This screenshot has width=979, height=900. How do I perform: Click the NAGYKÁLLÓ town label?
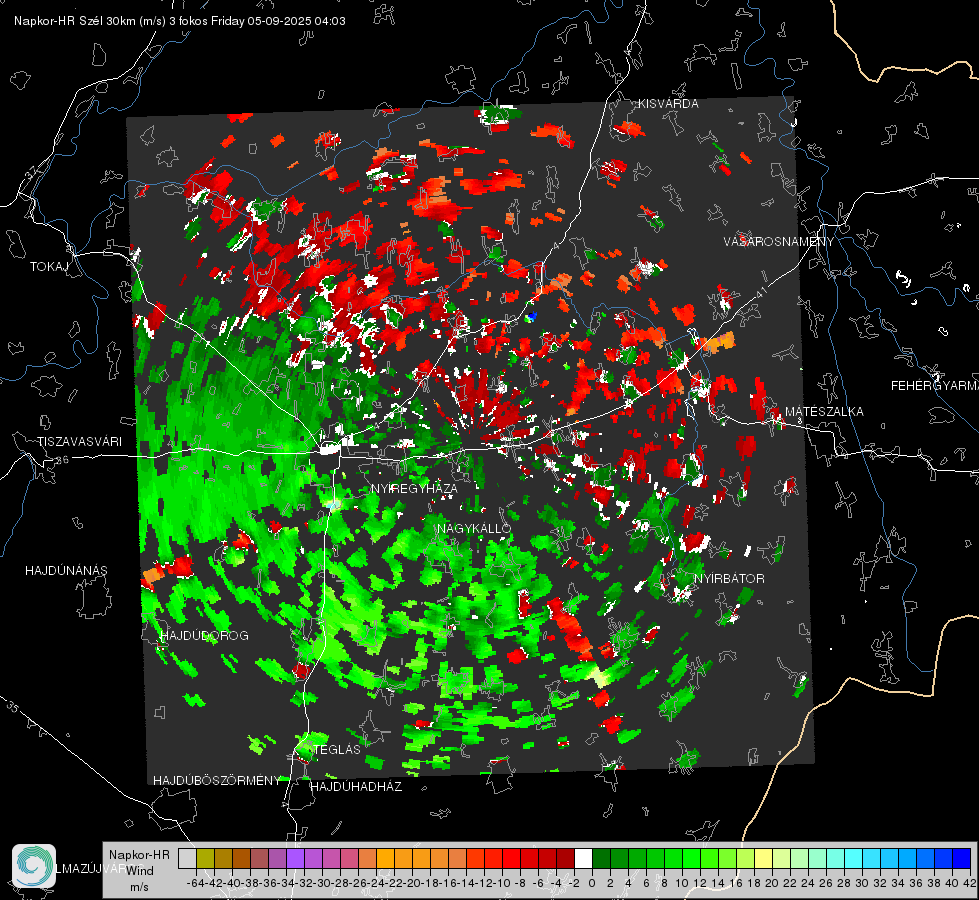(x=474, y=529)
